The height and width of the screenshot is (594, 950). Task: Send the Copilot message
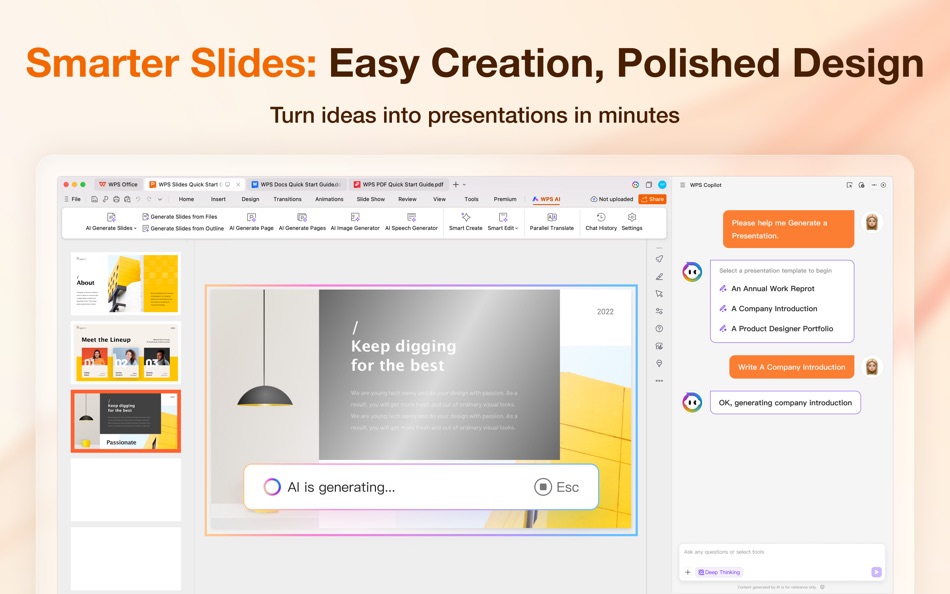pyautogui.click(x=876, y=572)
